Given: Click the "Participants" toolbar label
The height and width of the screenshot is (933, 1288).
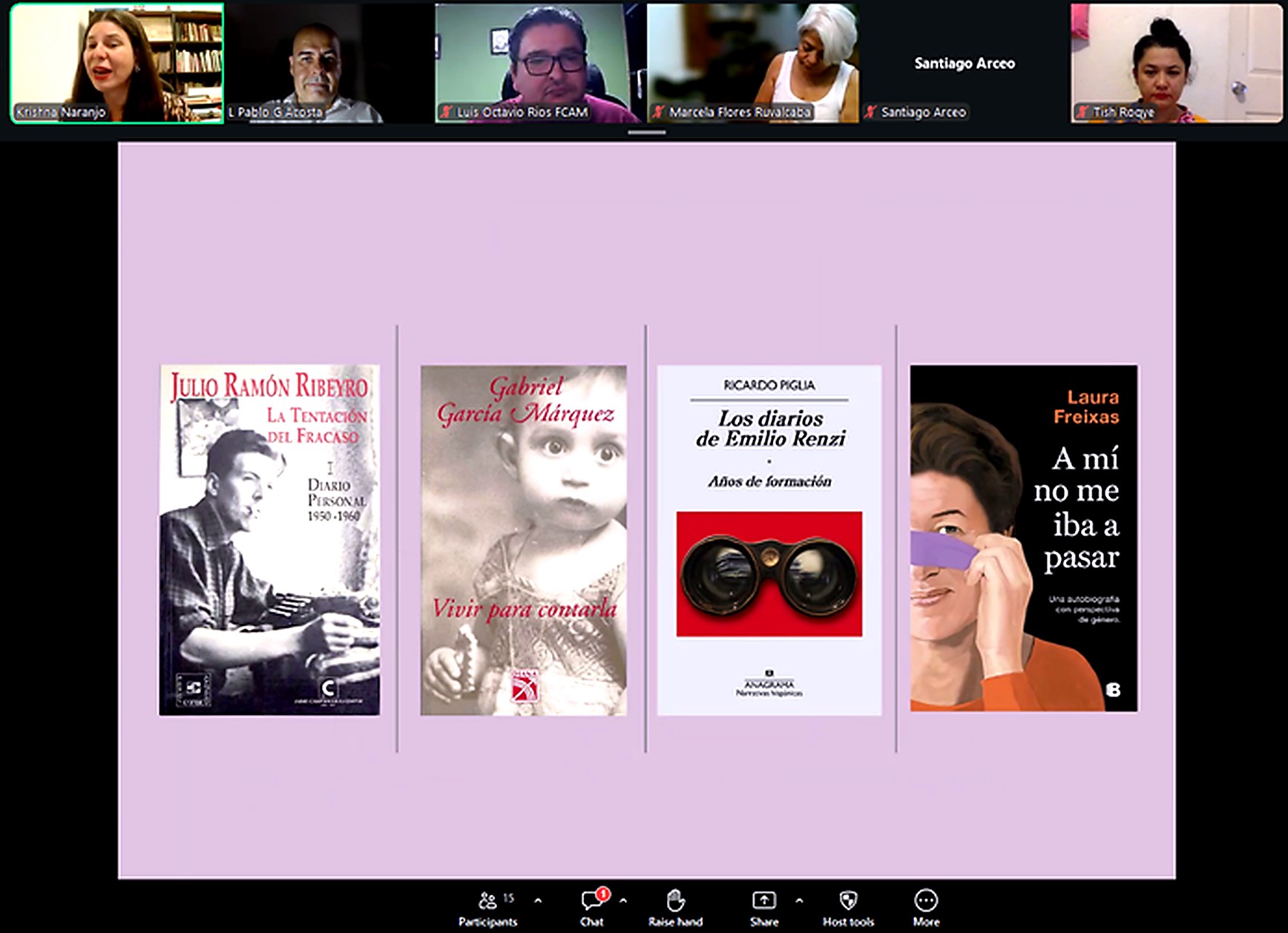Looking at the screenshot, I should [x=487, y=922].
